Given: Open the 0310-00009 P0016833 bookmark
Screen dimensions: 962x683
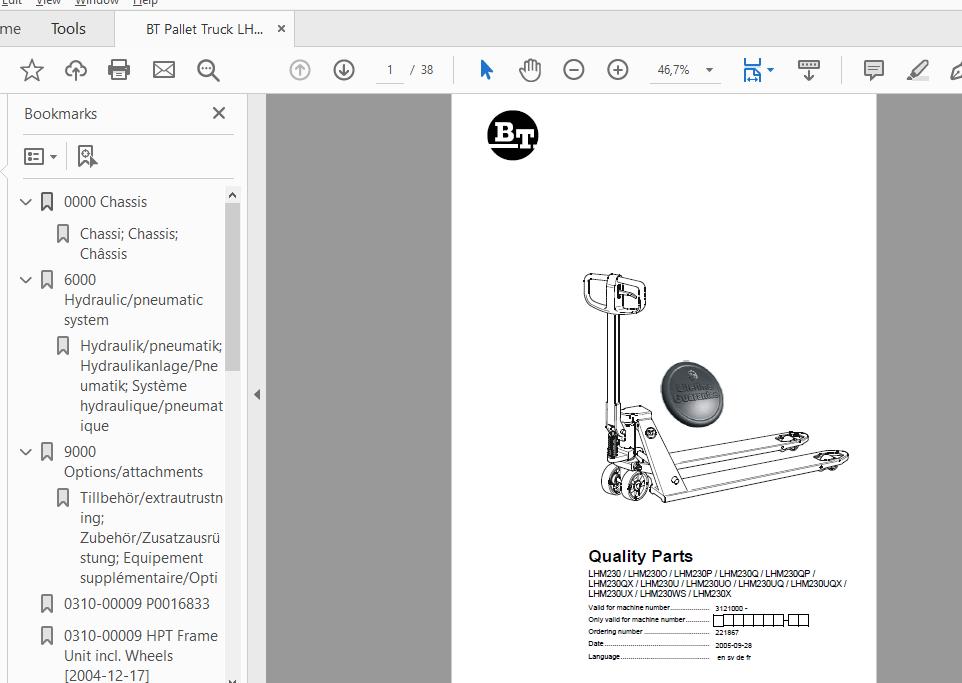Looking at the screenshot, I should point(137,604).
